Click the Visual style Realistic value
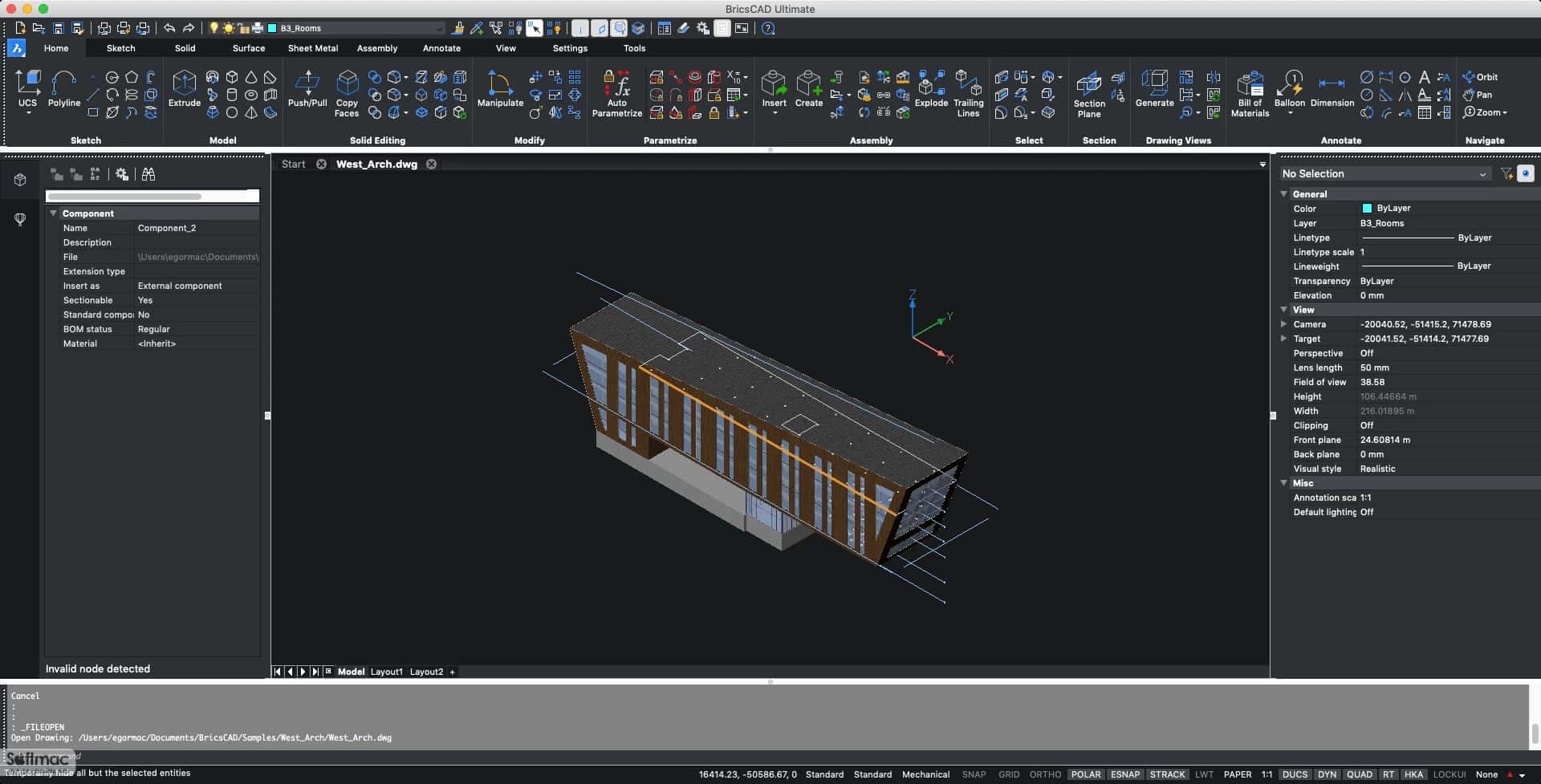 (1377, 469)
